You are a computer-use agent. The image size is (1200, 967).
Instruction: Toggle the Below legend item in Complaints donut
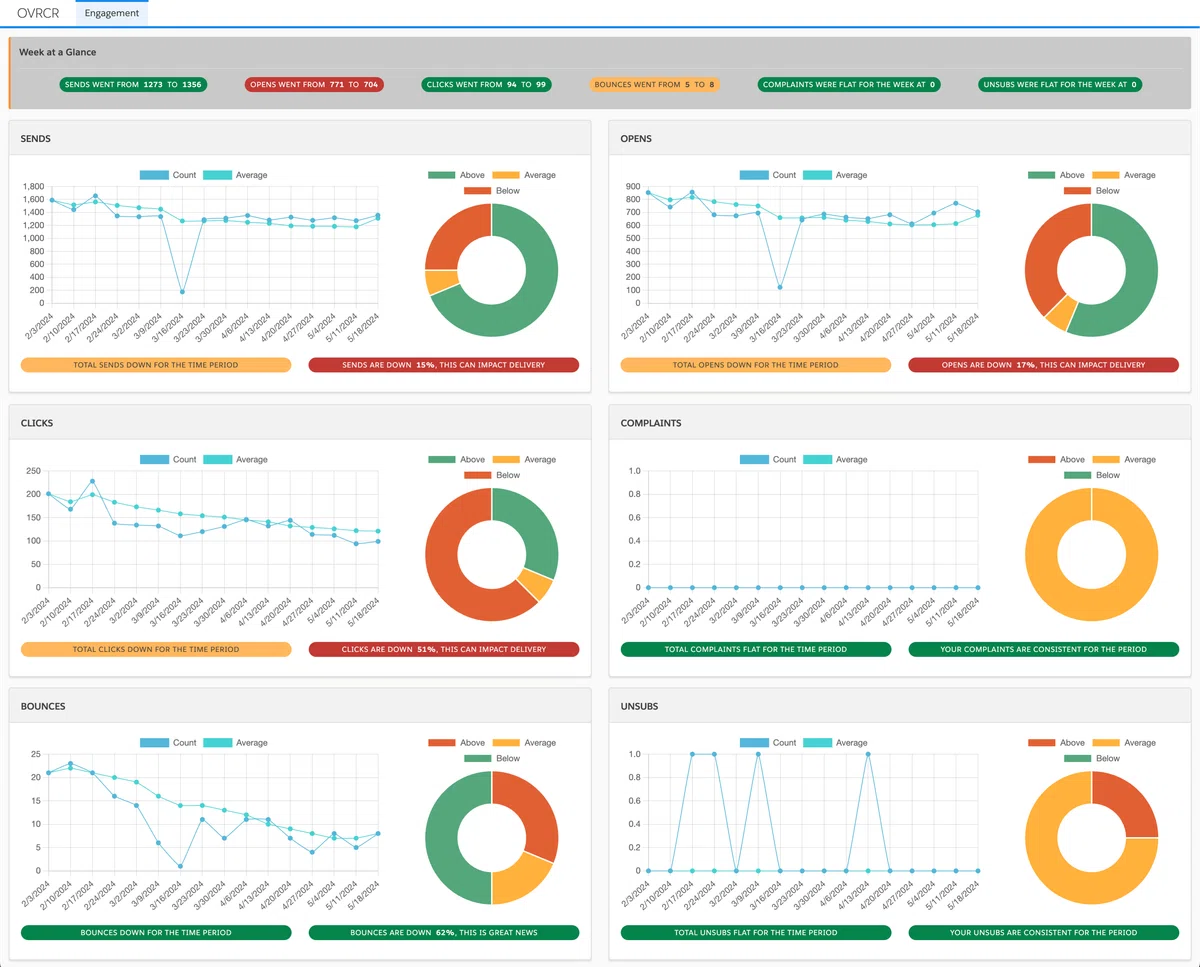pyautogui.click(x=1092, y=476)
